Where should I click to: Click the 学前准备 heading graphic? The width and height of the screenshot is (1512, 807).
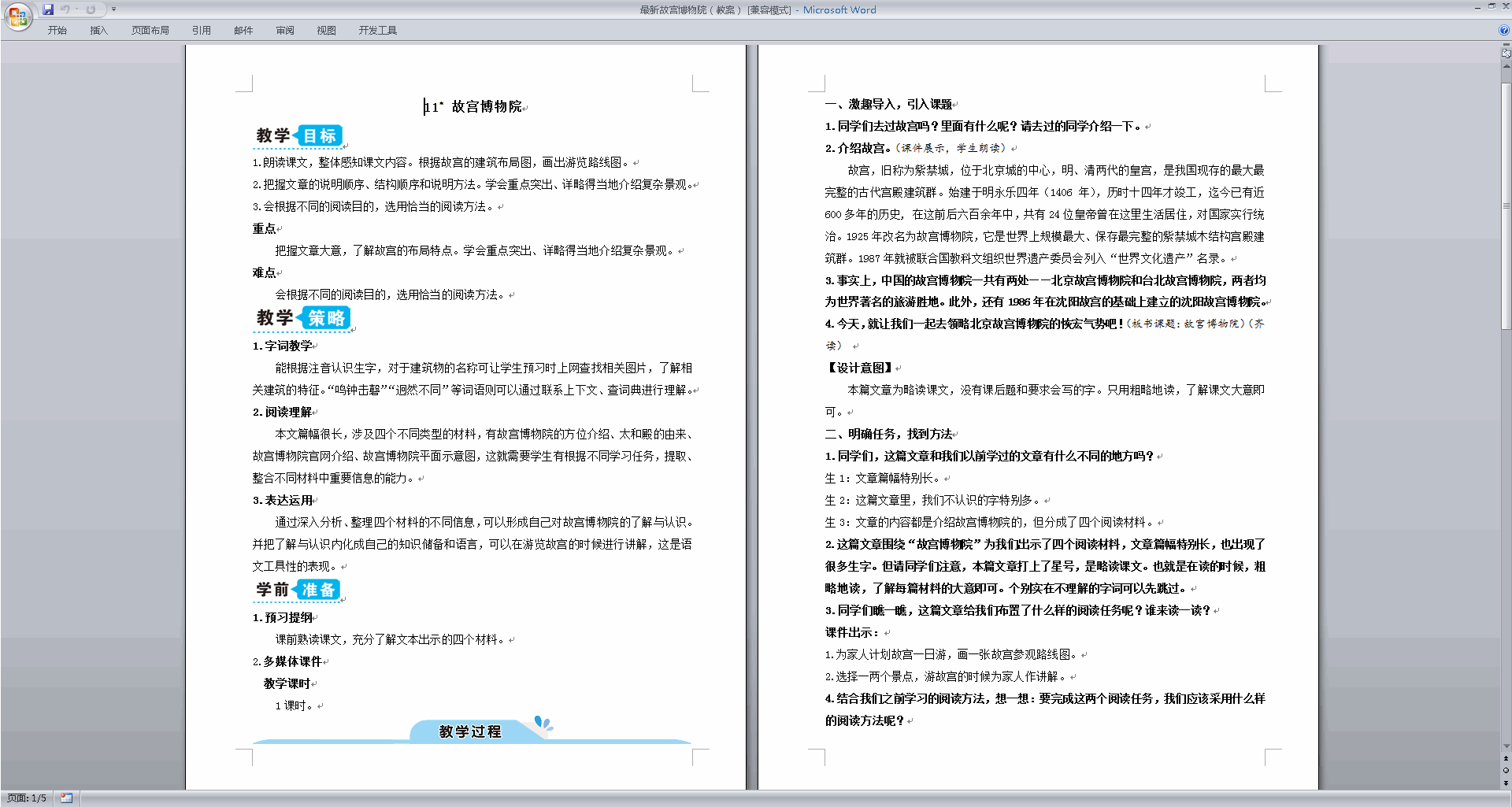(x=298, y=590)
